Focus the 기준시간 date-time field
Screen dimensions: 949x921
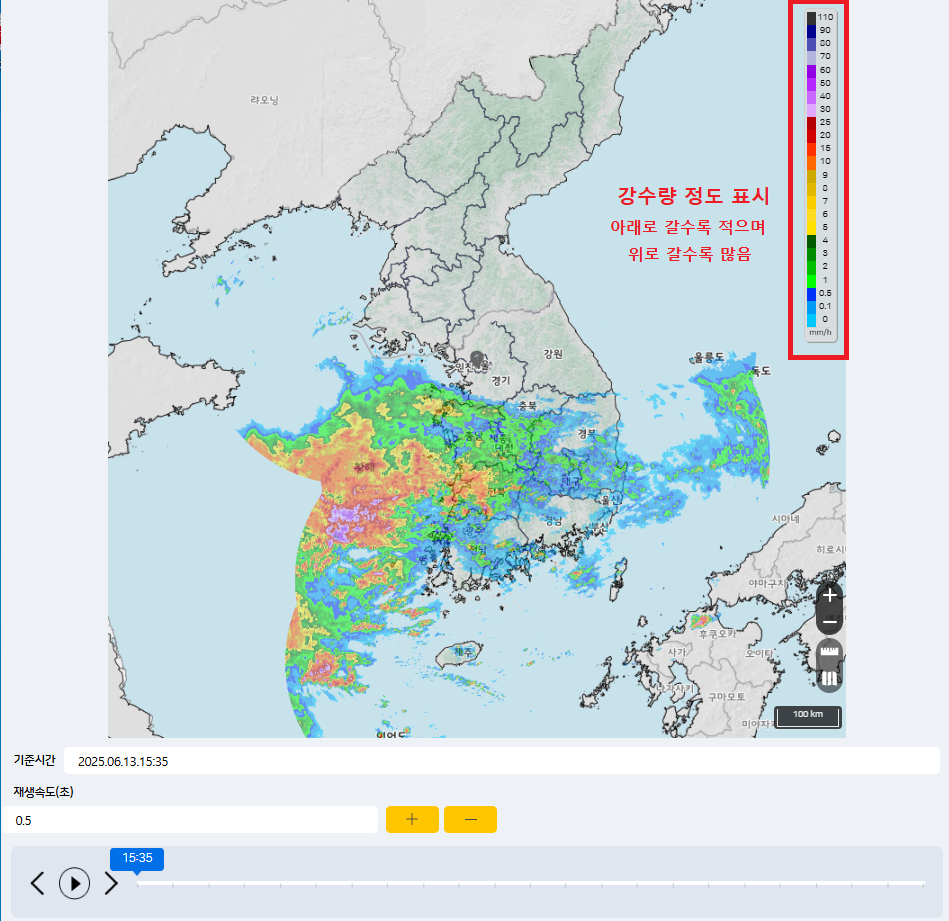tap(501, 761)
